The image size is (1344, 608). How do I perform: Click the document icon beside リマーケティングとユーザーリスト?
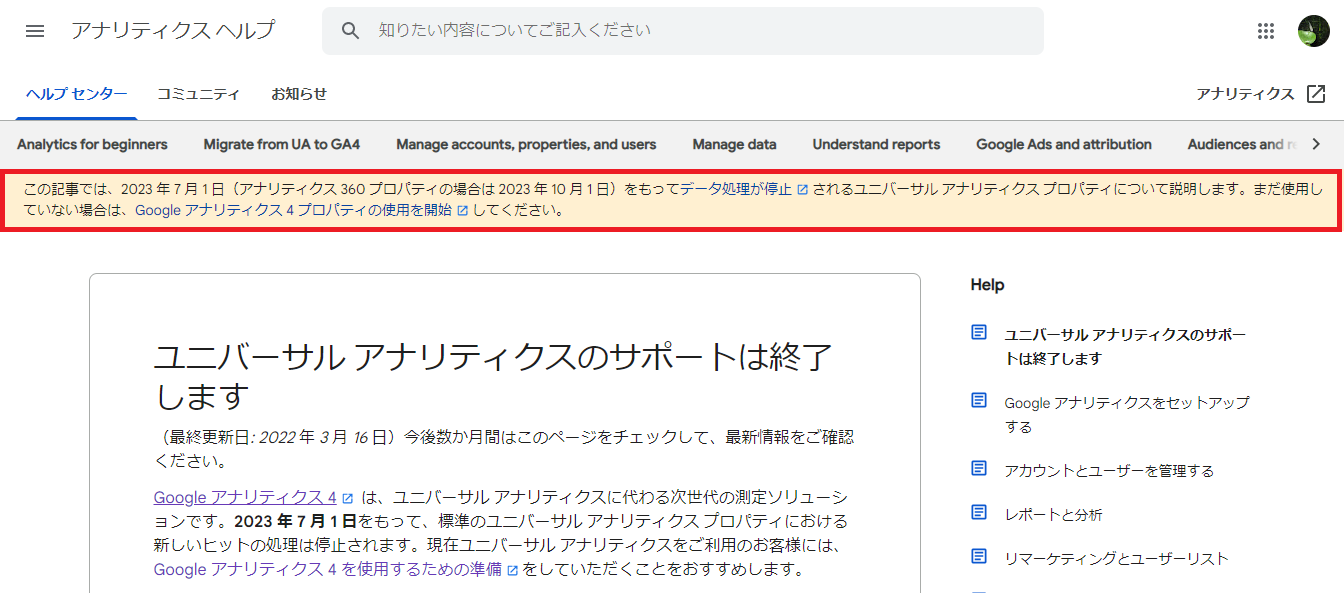979,557
